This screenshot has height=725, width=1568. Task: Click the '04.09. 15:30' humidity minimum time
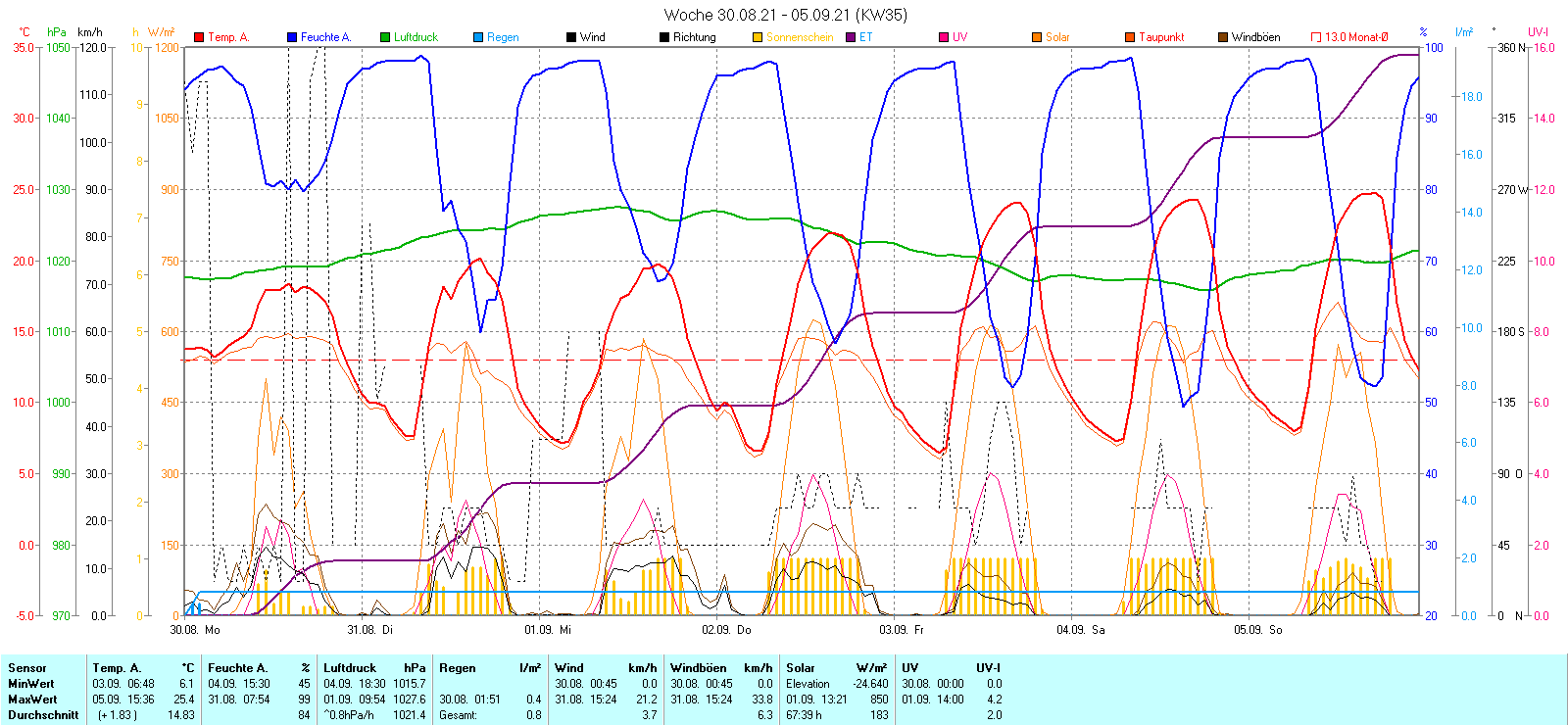[239, 684]
